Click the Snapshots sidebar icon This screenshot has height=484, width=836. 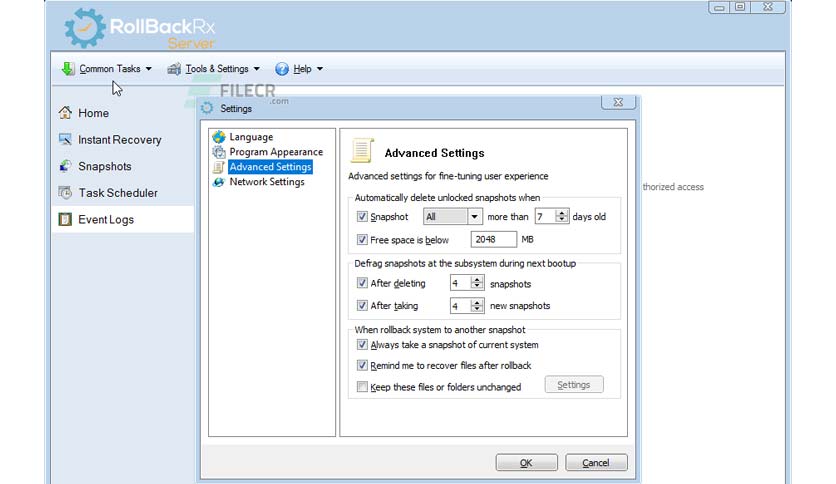(x=65, y=166)
